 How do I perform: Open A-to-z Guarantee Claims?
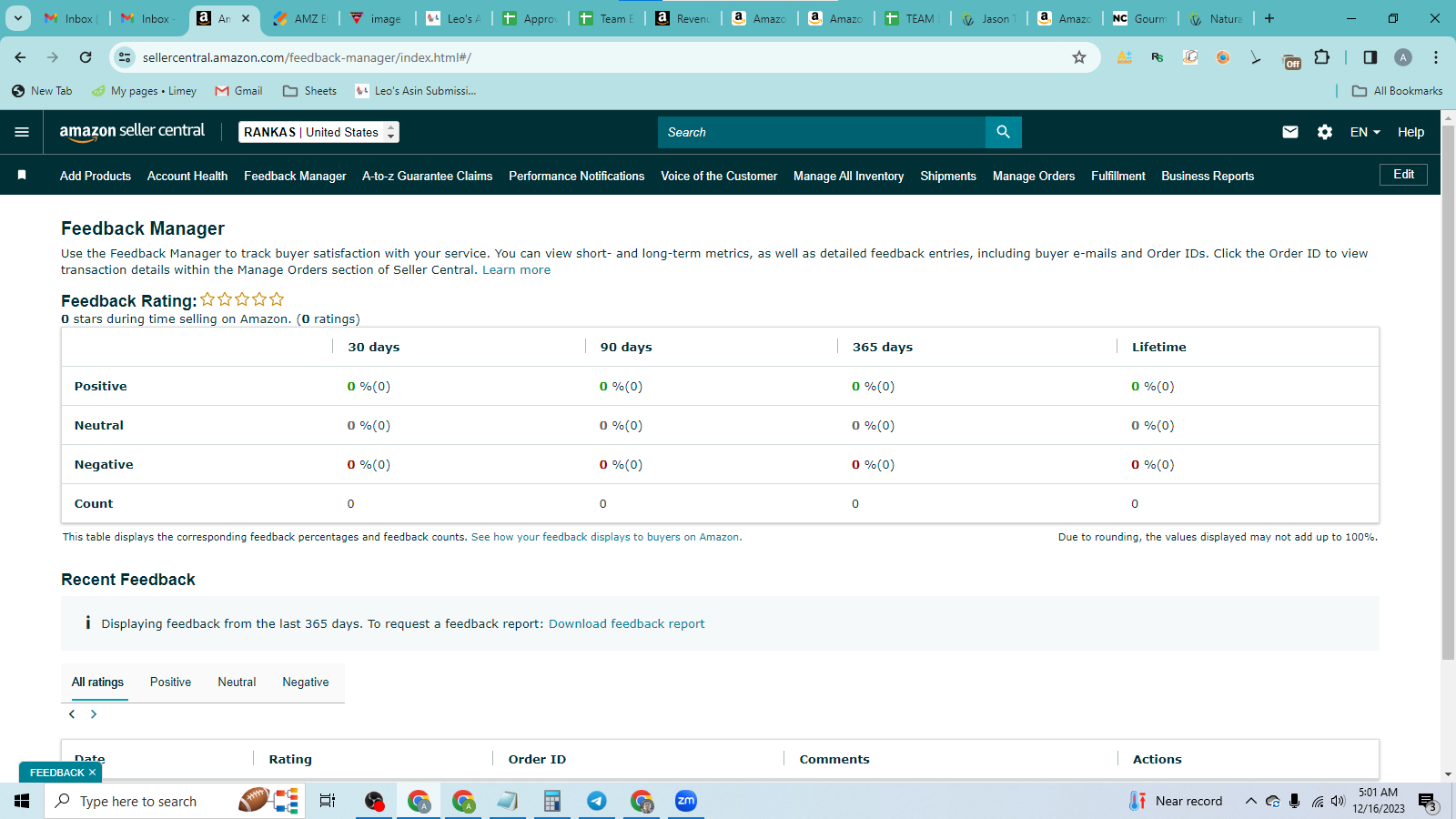[428, 176]
